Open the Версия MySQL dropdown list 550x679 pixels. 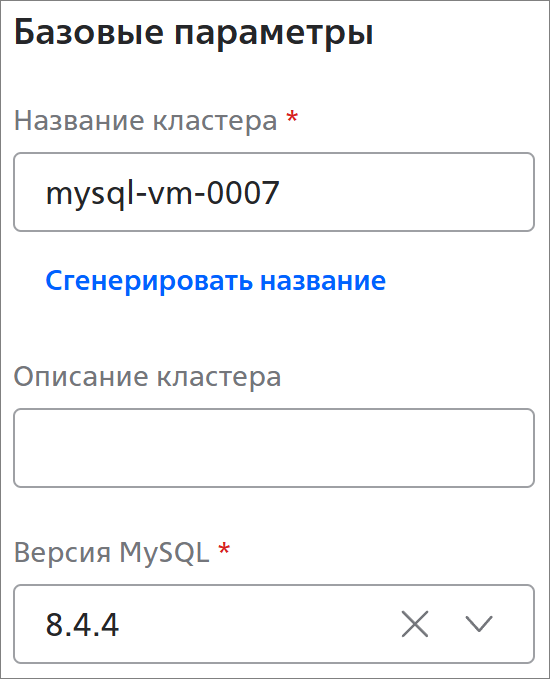pyautogui.click(x=274, y=624)
